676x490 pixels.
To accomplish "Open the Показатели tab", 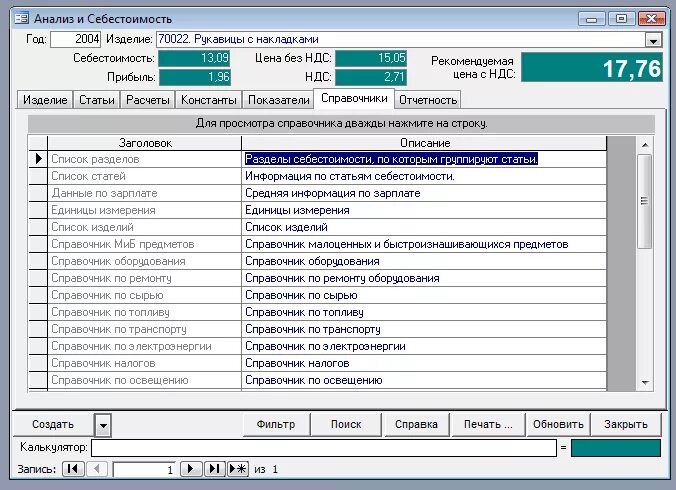I will tap(279, 100).
